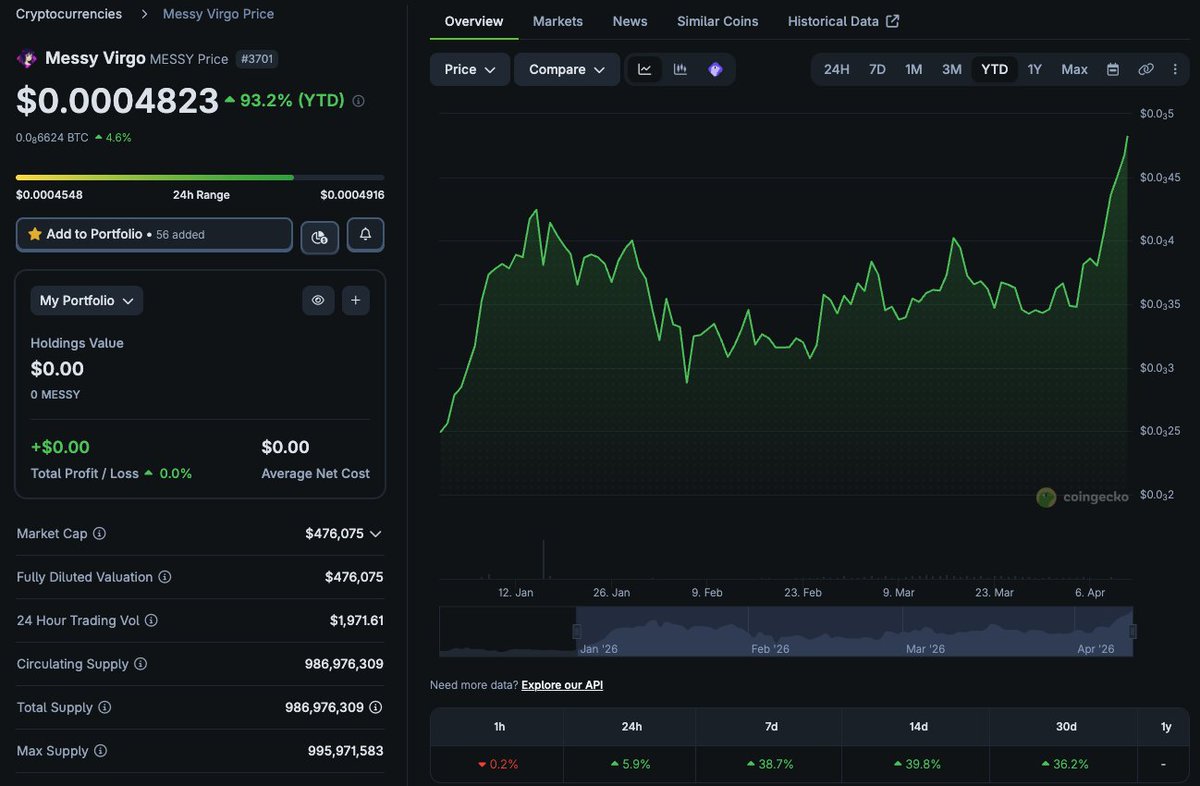Image resolution: width=1200 pixels, height=786 pixels.
Task: Click the $0.0004916 24h high value
Action: point(352,195)
